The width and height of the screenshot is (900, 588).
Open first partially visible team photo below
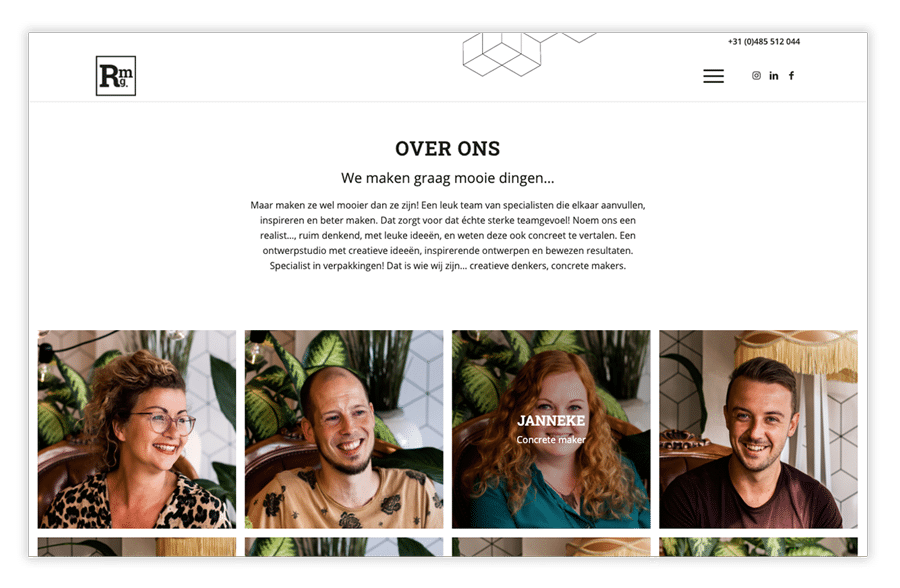[x=137, y=547]
